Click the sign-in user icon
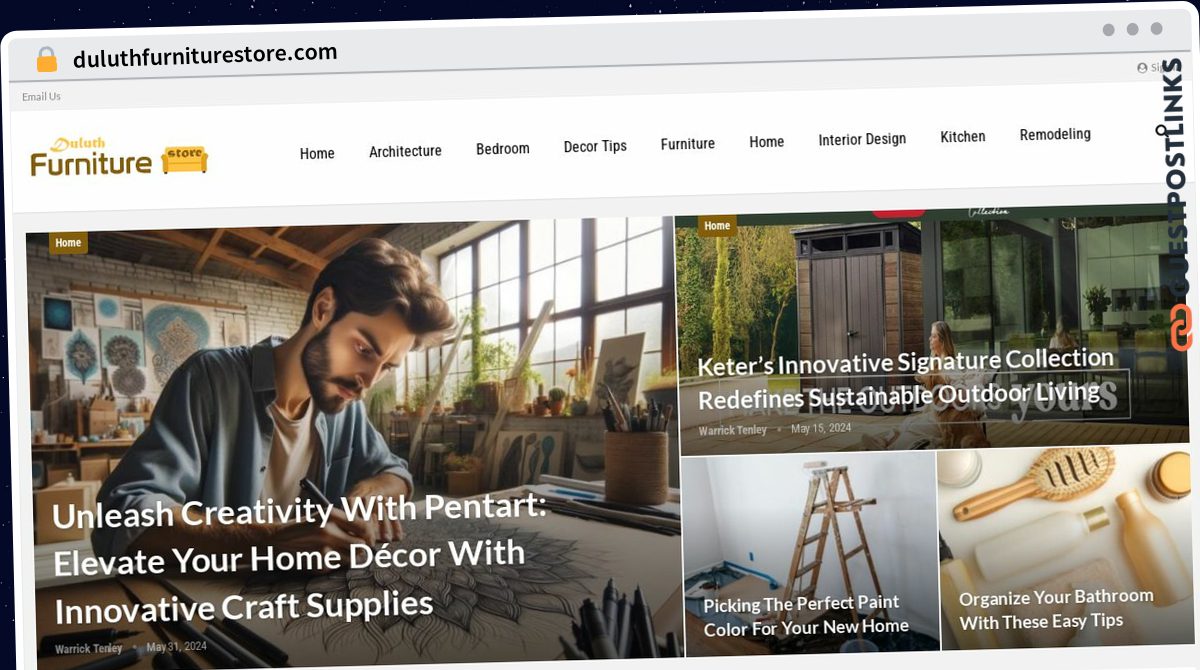Screen dimensions: 1200x670 1142,68
